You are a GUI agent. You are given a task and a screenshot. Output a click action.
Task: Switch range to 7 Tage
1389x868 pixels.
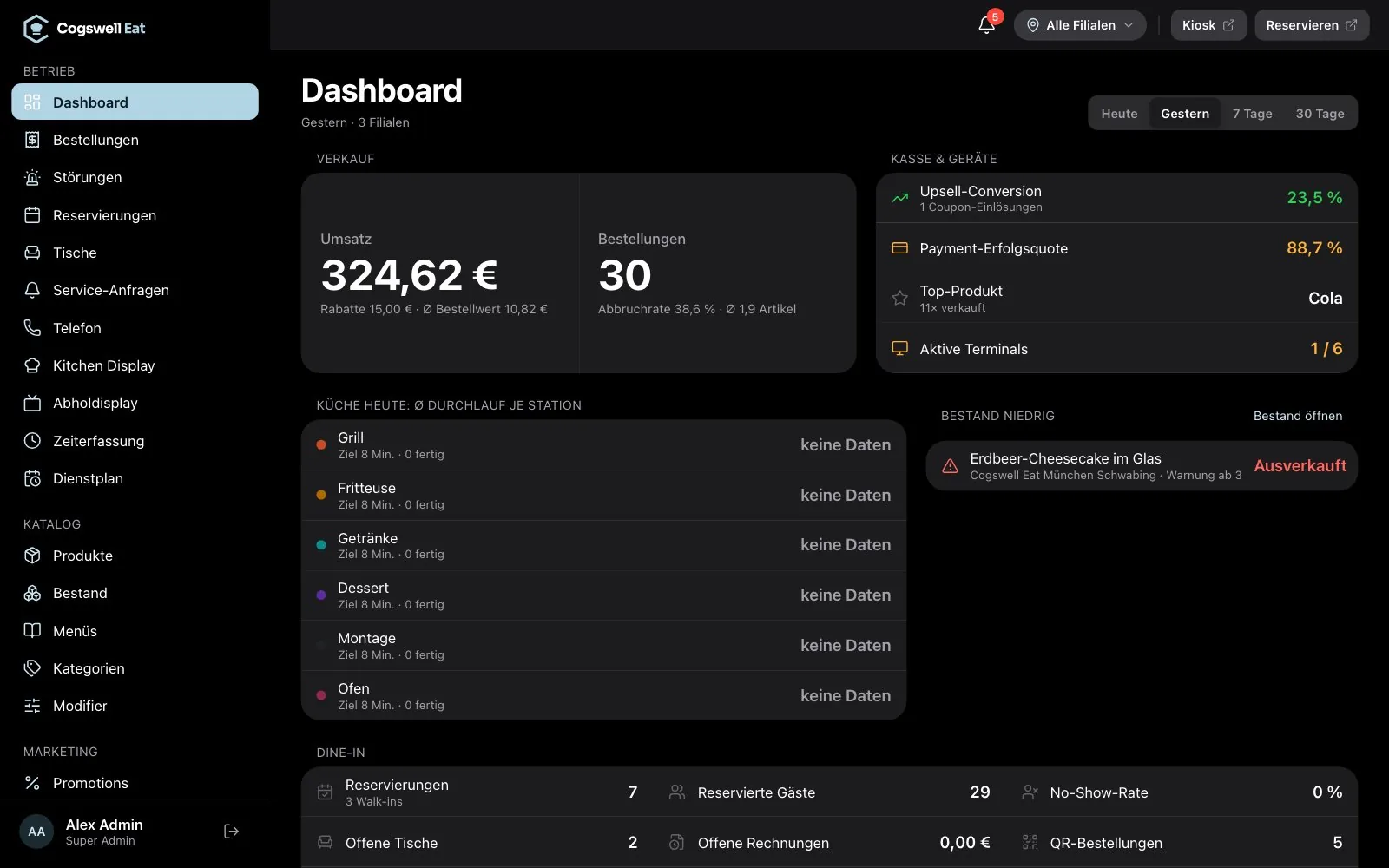(x=1252, y=114)
